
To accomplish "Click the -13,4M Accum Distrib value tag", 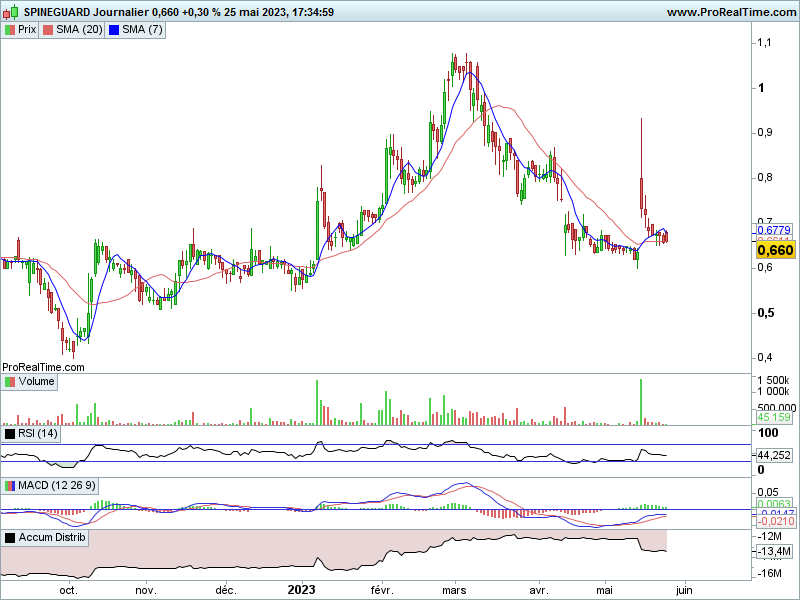I will tap(773, 552).
